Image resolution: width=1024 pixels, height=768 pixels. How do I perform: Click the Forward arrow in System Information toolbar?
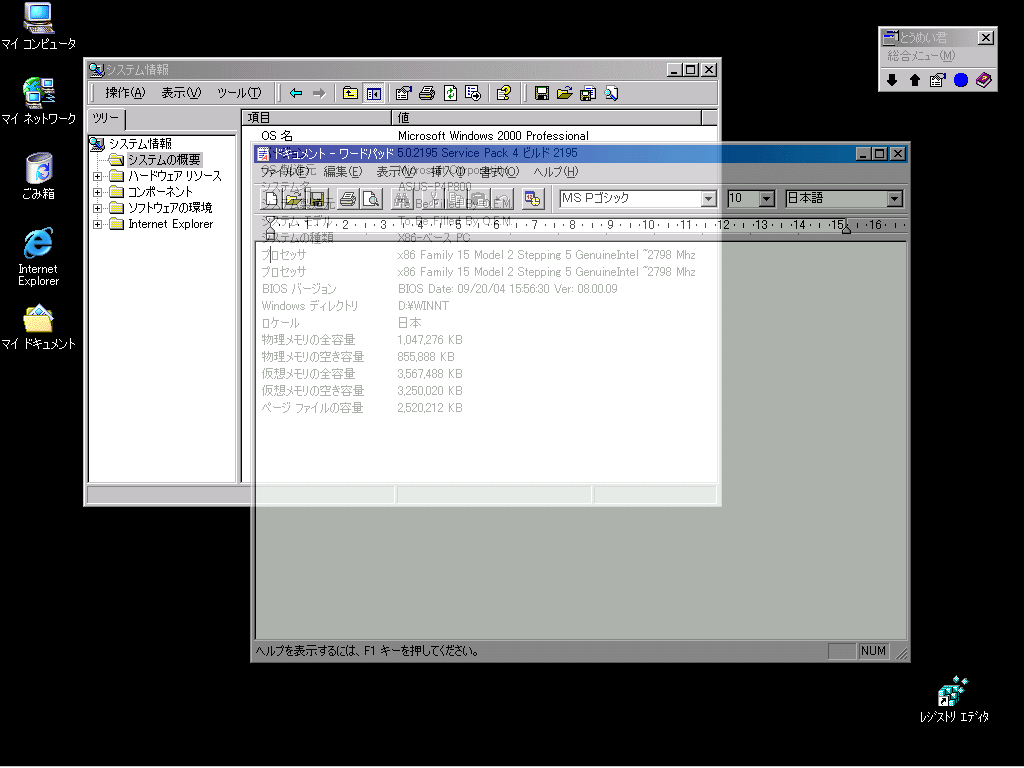click(x=319, y=93)
